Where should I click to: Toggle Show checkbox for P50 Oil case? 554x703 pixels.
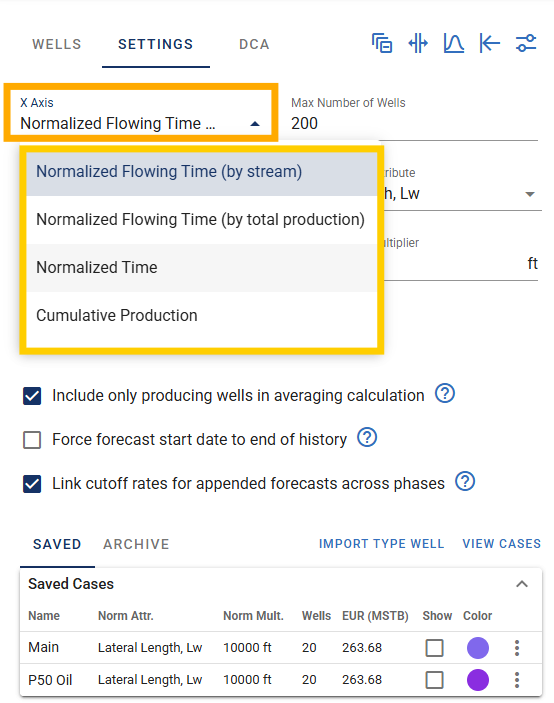(434, 680)
